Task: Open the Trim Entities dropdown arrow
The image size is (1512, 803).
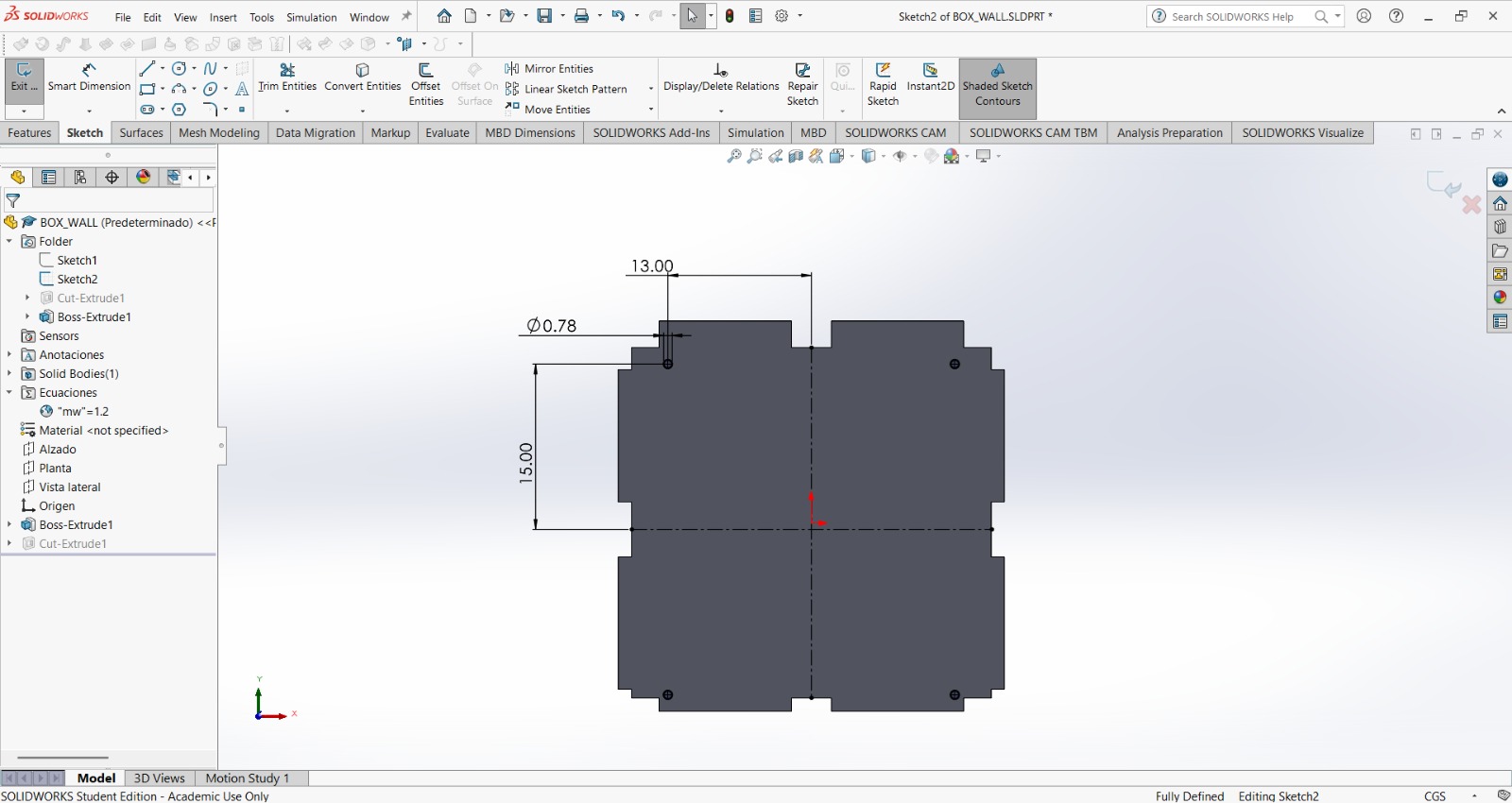Action: pyautogui.click(x=287, y=111)
